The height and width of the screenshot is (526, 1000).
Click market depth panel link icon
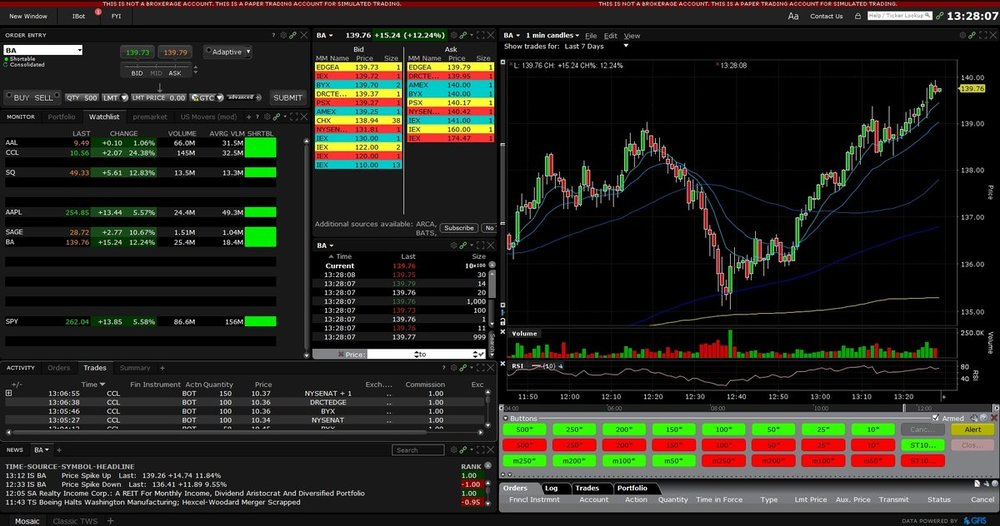464,36
